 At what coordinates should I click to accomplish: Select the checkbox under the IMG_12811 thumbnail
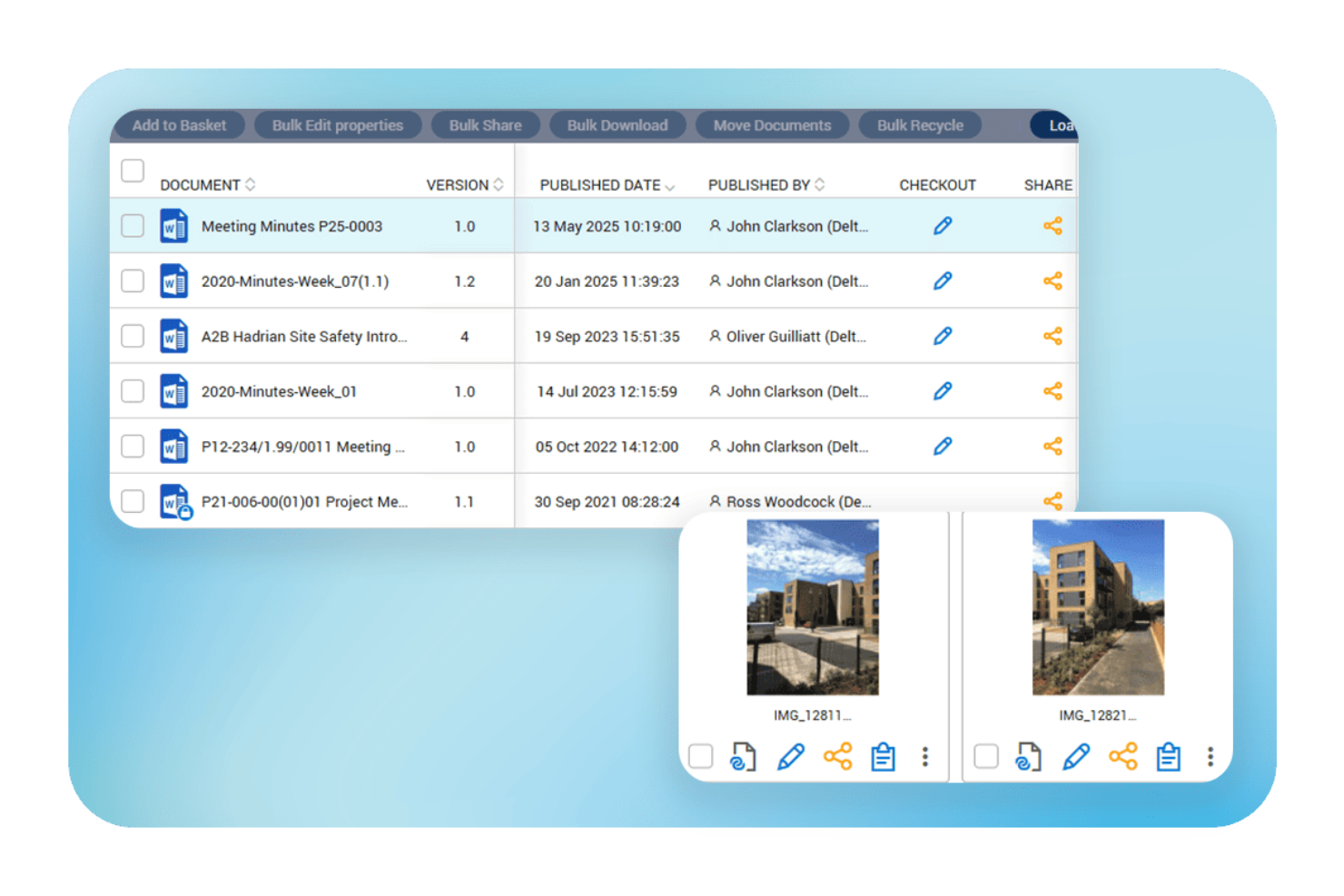tap(700, 755)
